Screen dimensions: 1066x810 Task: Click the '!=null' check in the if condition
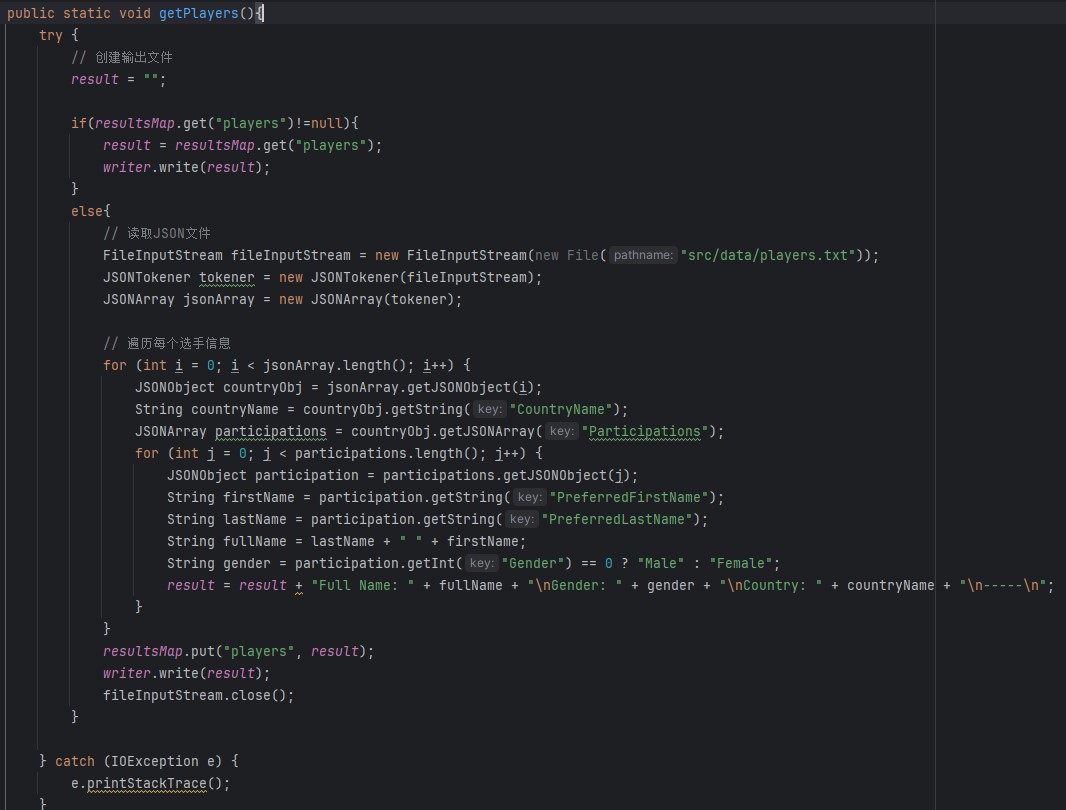[x=319, y=123]
